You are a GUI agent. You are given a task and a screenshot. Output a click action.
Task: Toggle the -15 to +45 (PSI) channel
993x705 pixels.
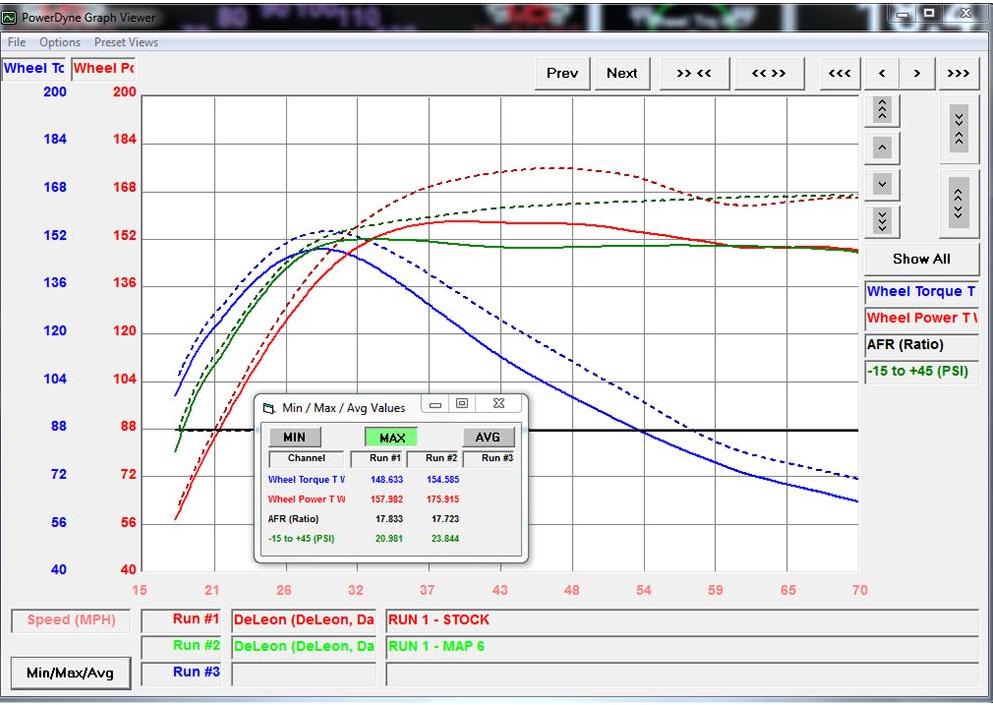[921, 371]
